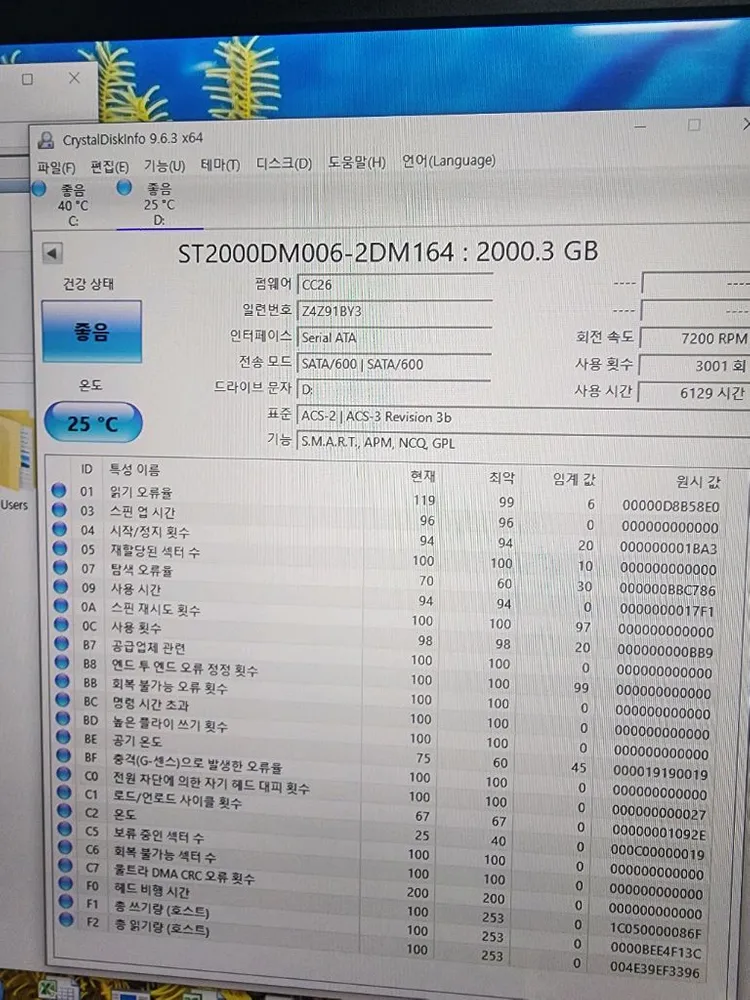Open the 파일(F) menu
This screenshot has height=1000, width=750.
pos(56,167)
